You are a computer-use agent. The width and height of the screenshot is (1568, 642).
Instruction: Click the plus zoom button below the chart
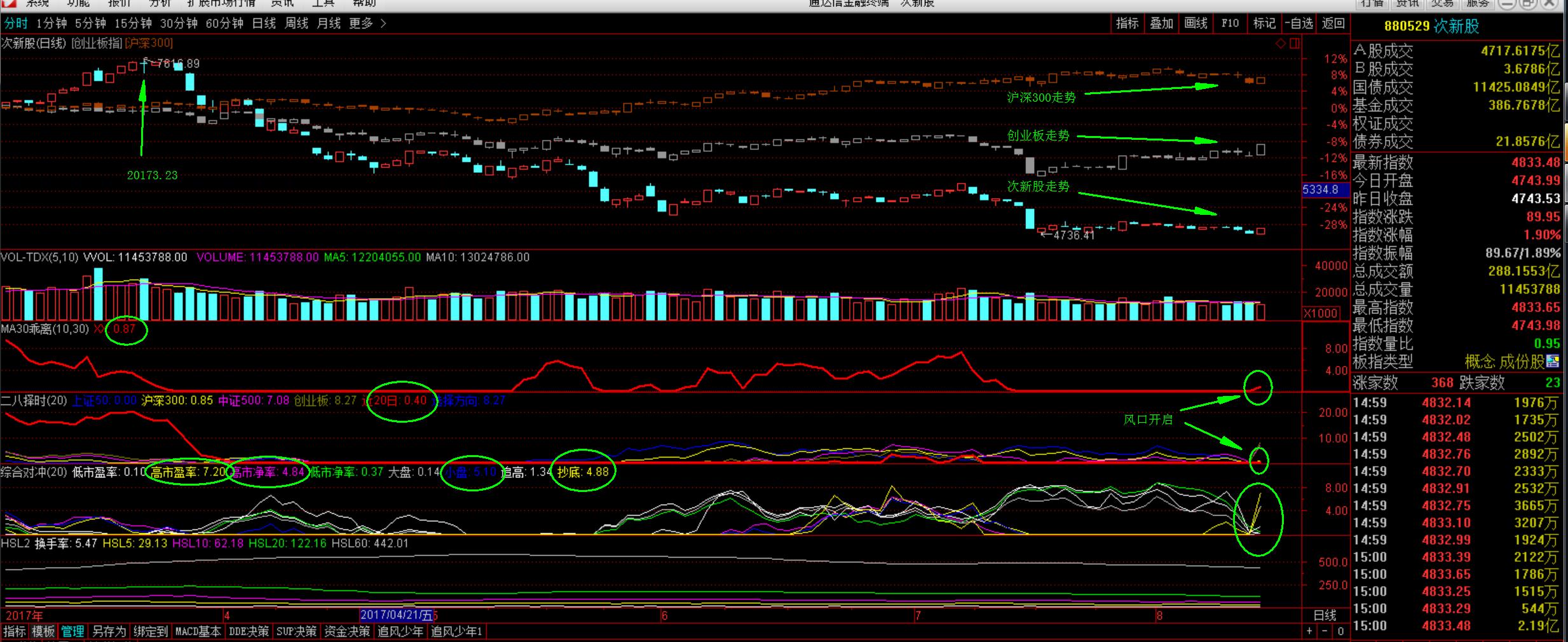point(1309,631)
